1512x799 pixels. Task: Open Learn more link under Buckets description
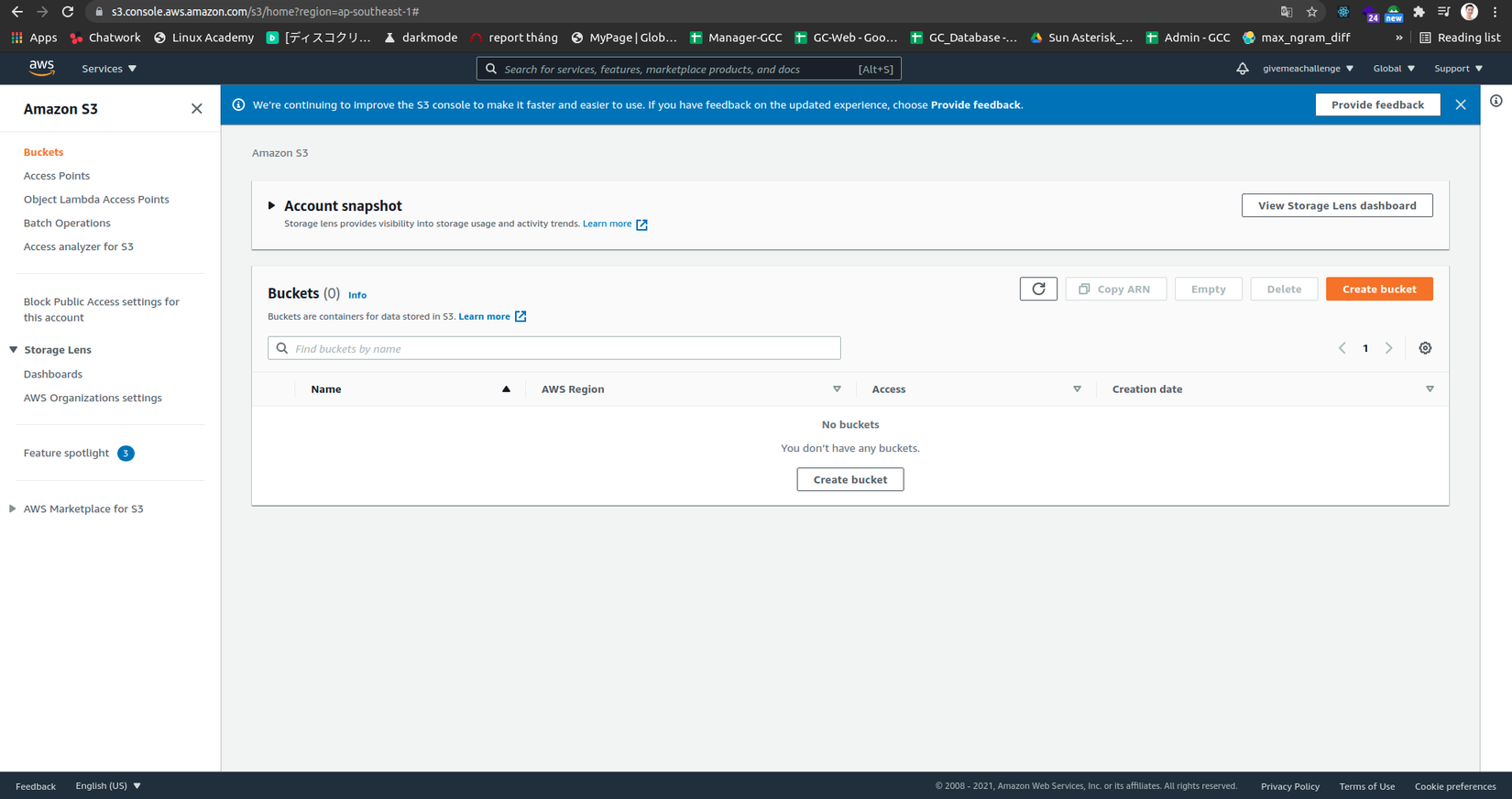point(492,316)
